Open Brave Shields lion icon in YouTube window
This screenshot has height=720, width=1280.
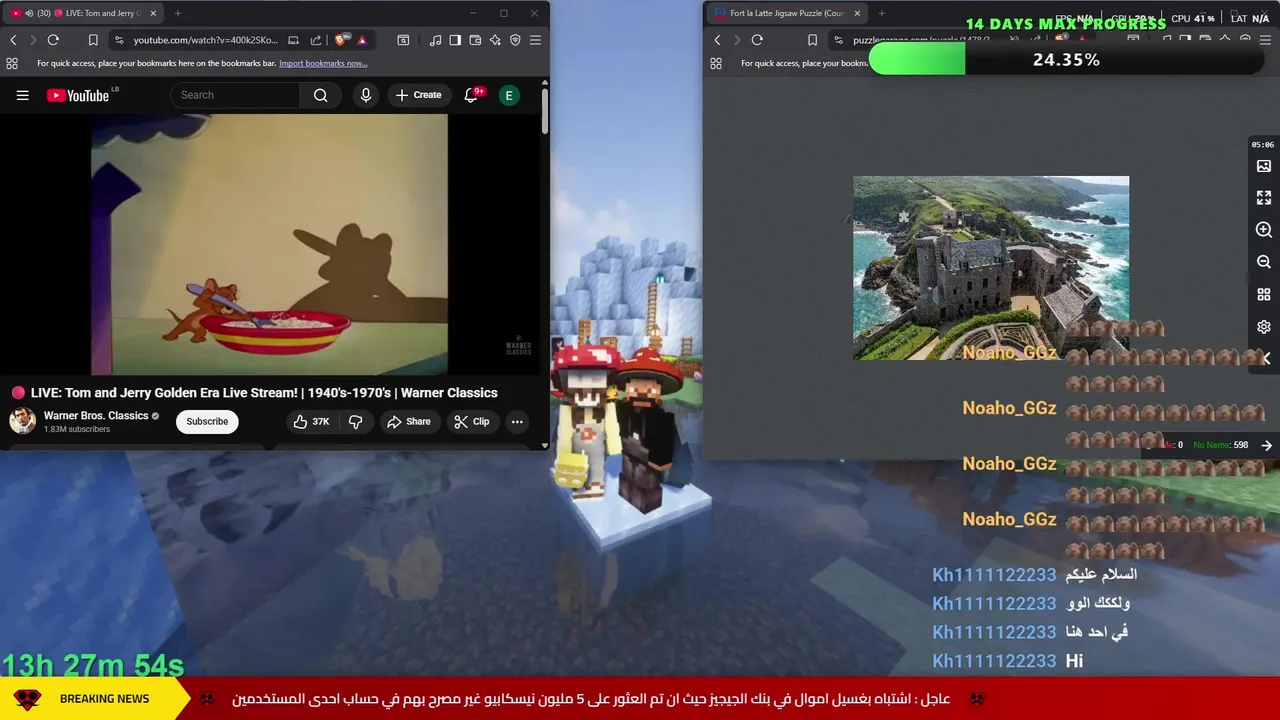click(x=342, y=40)
